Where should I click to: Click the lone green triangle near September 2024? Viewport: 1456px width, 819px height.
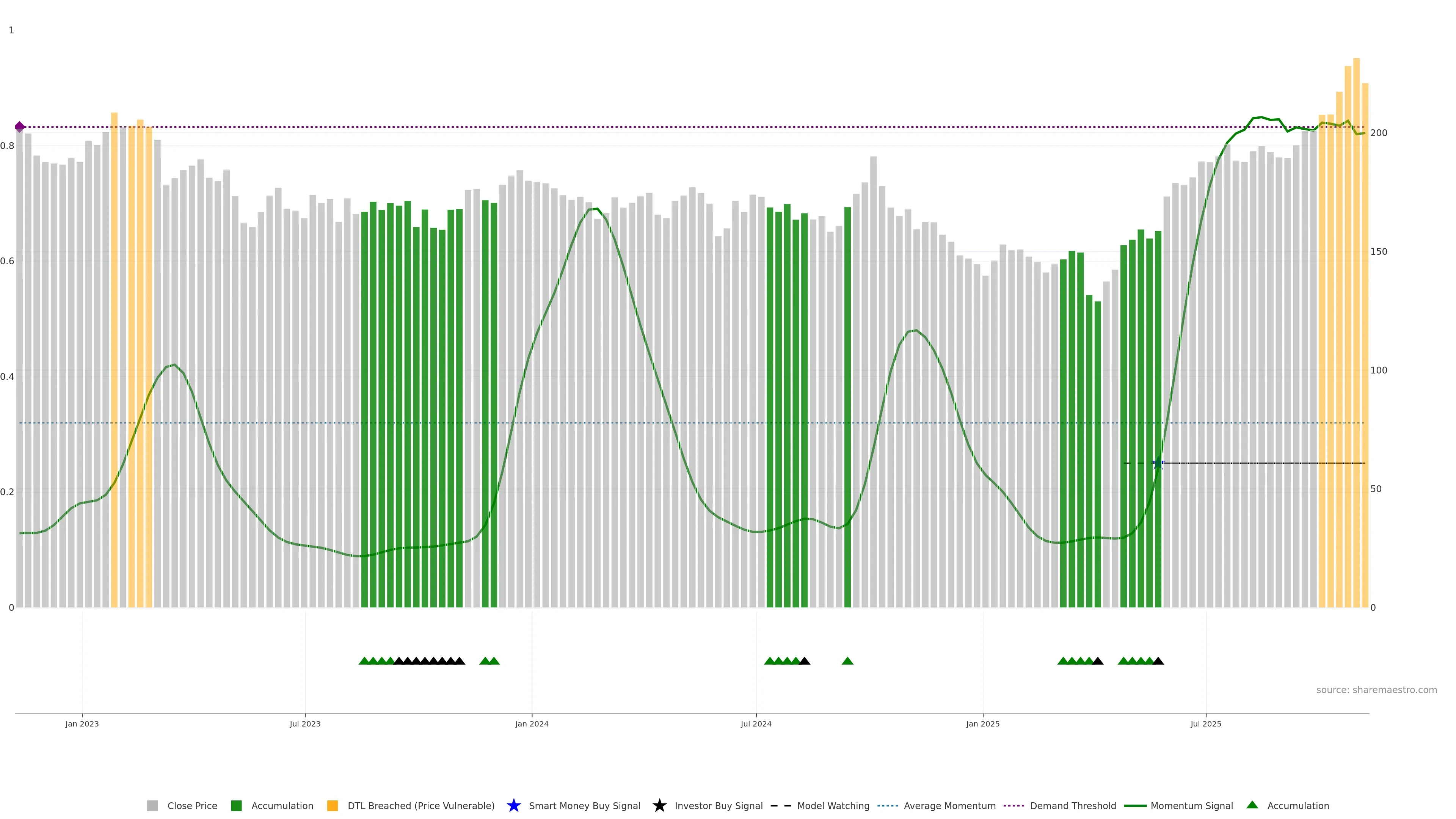pyautogui.click(x=847, y=661)
